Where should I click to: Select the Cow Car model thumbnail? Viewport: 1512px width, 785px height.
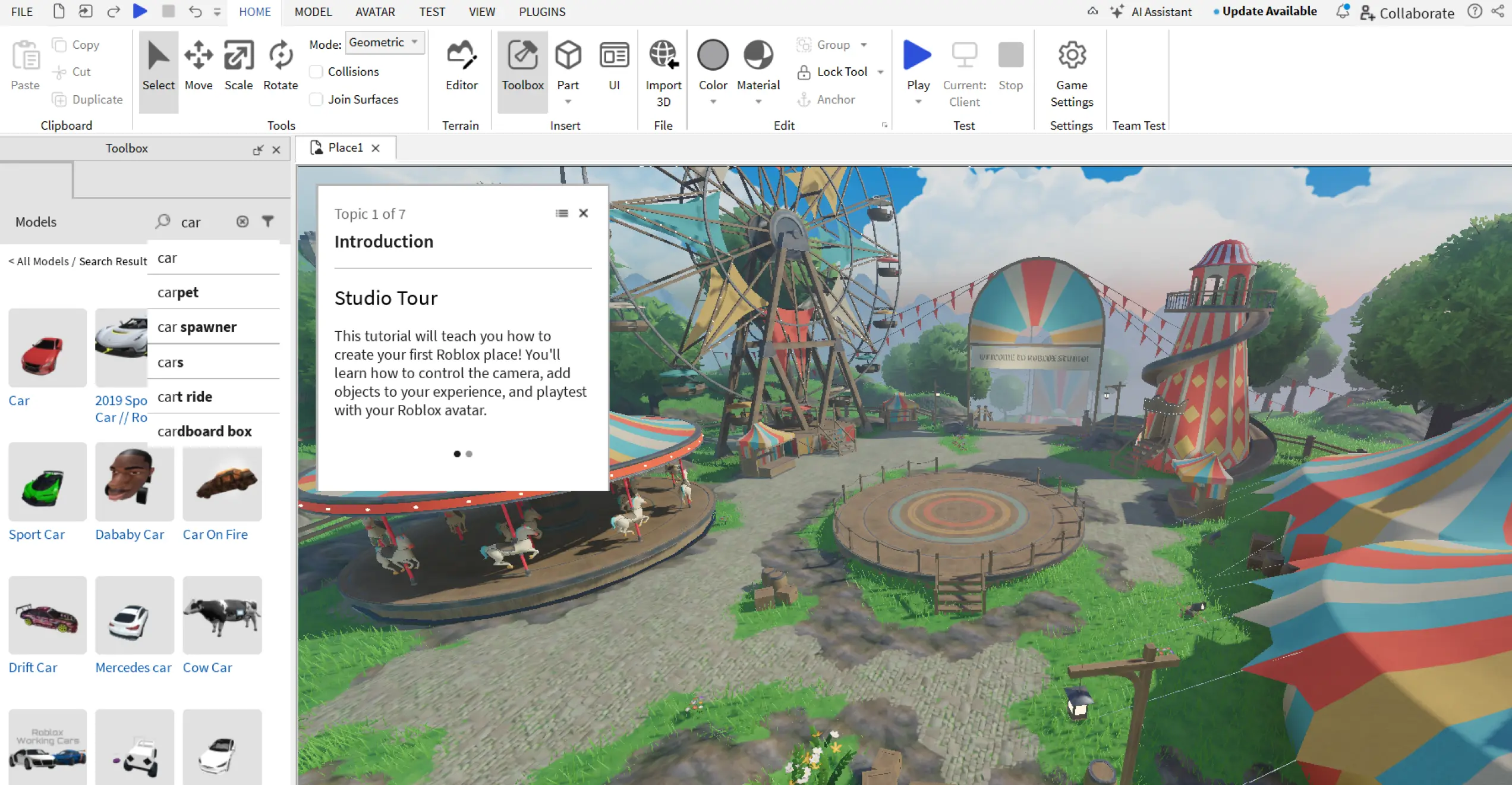[x=222, y=616]
